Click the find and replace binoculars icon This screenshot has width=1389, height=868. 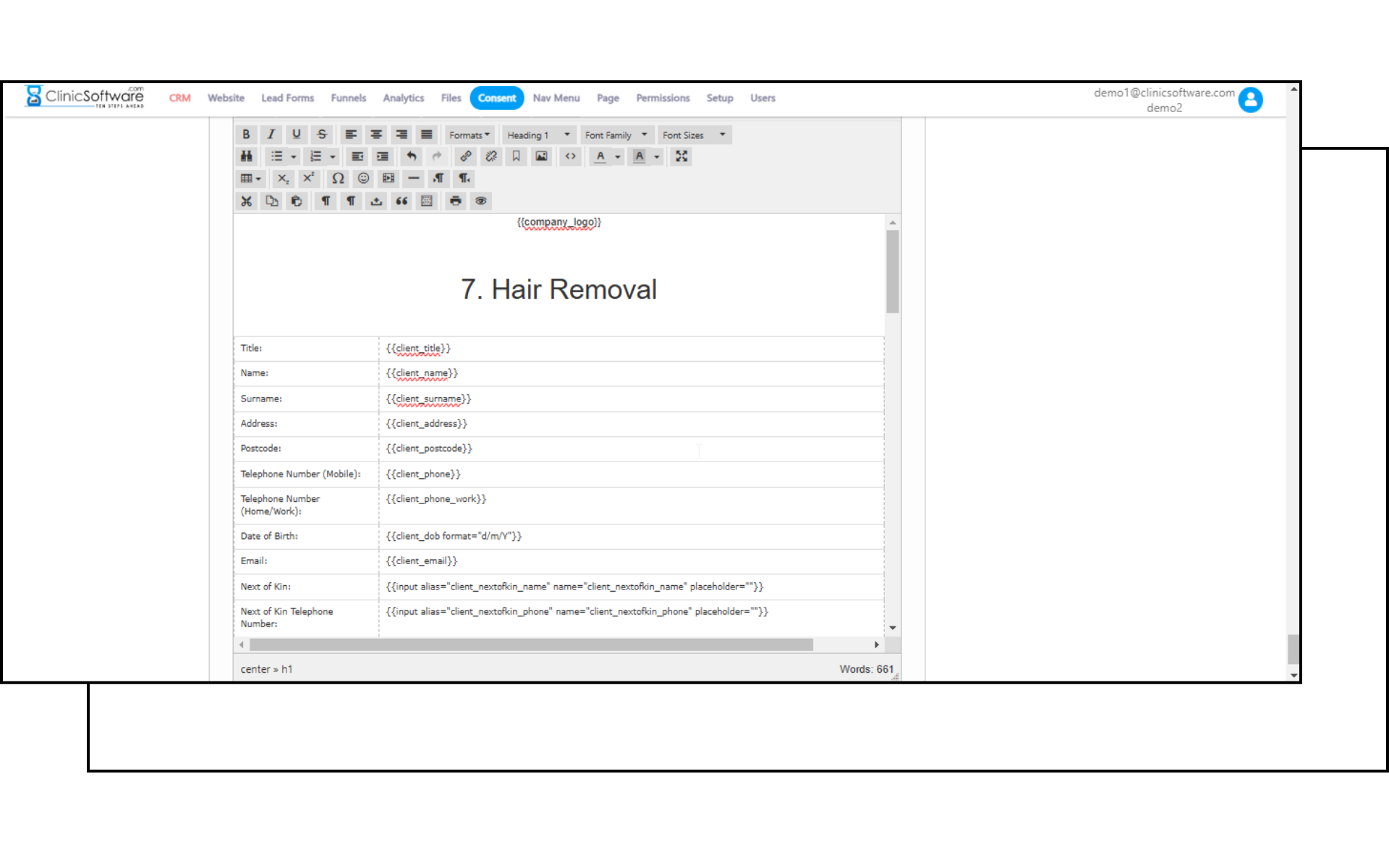pos(247,156)
